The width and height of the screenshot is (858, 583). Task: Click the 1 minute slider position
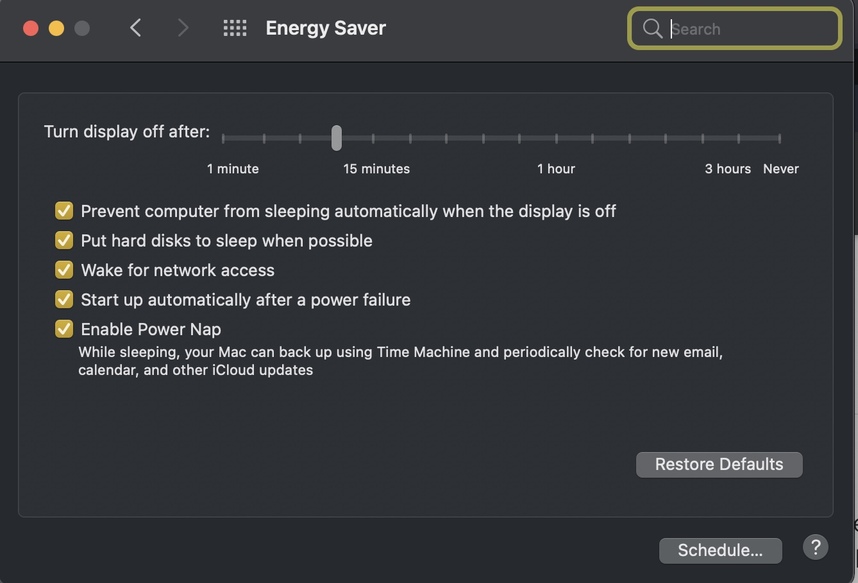pos(224,138)
